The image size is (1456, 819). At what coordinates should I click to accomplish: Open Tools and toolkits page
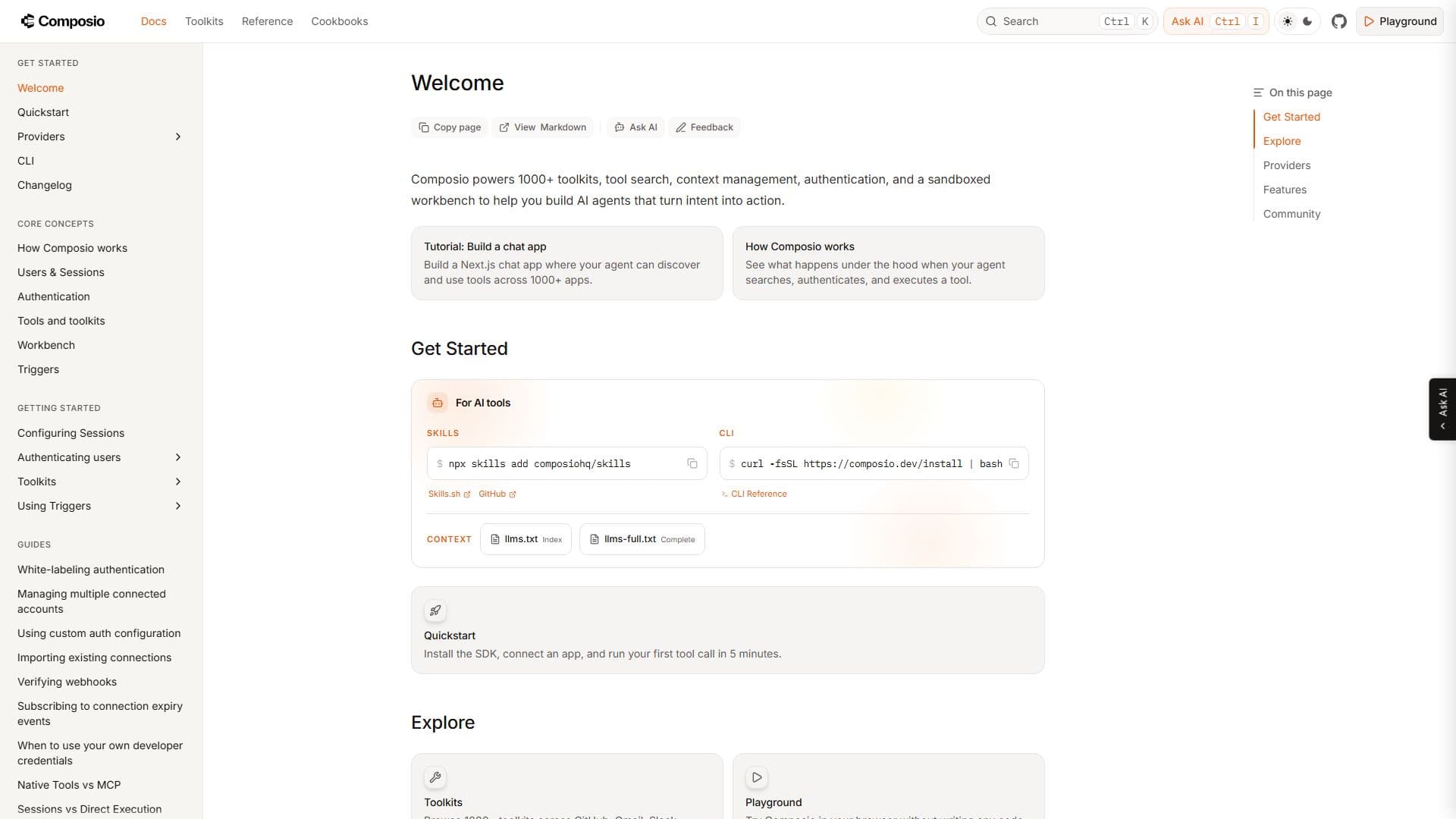tap(61, 321)
